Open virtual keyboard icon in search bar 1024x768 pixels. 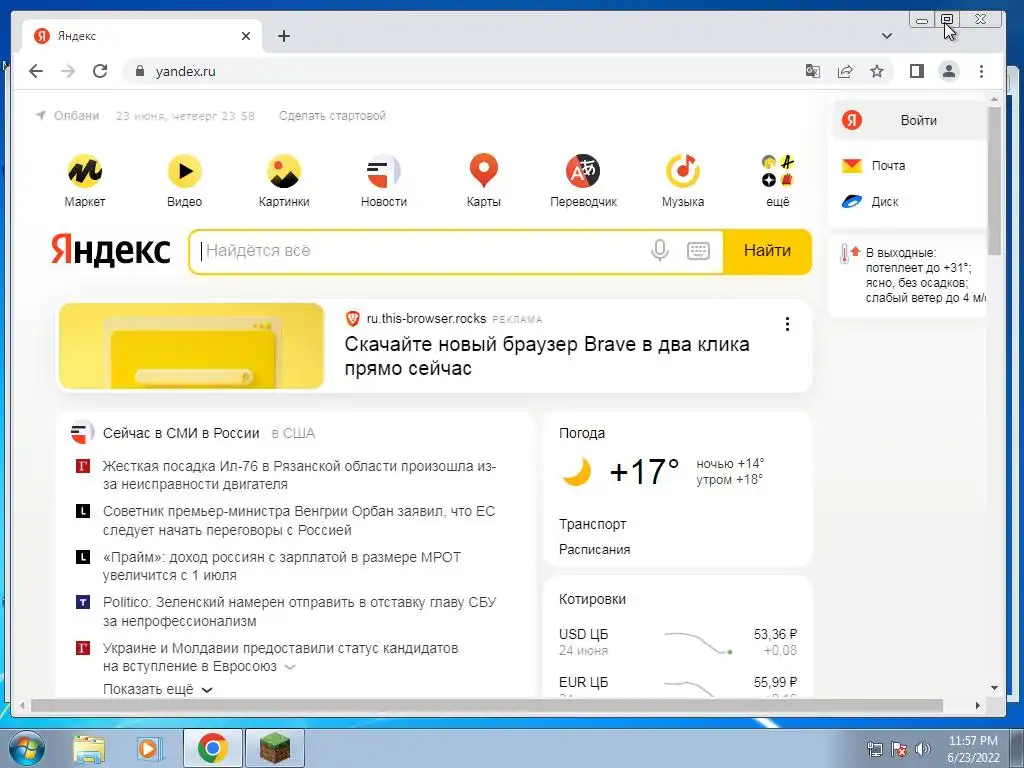tap(698, 250)
